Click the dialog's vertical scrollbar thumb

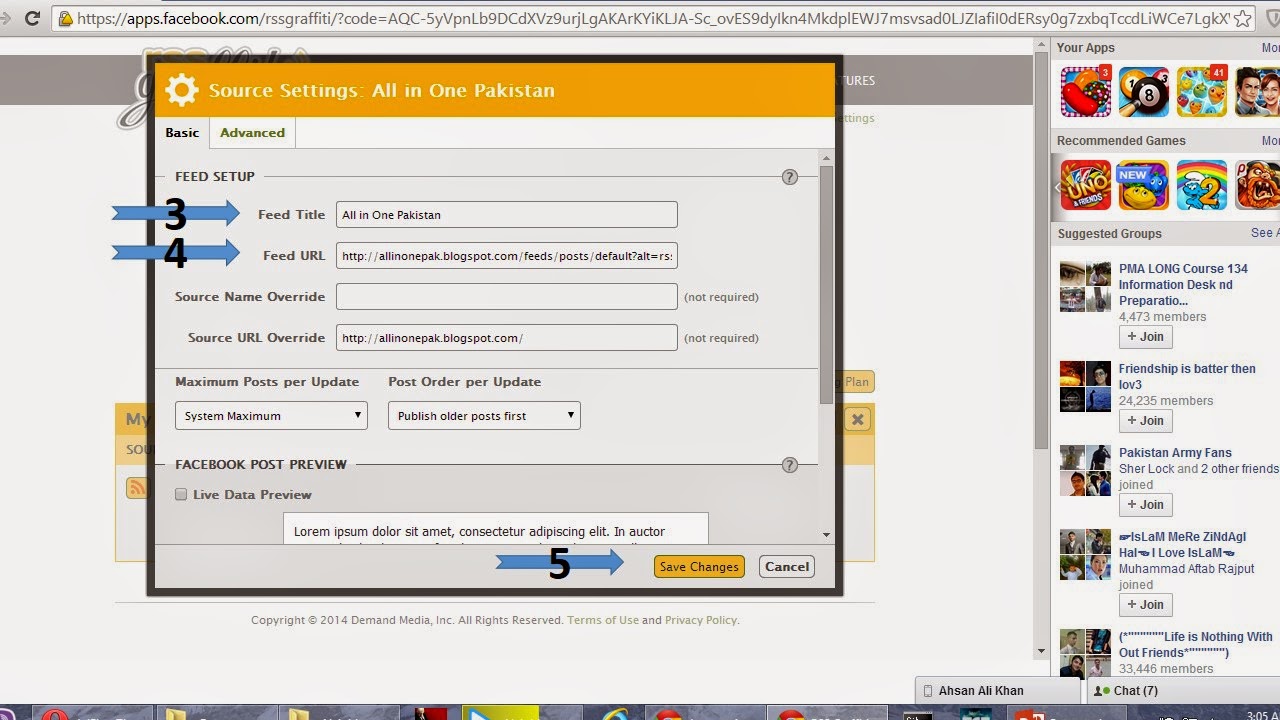click(826, 285)
